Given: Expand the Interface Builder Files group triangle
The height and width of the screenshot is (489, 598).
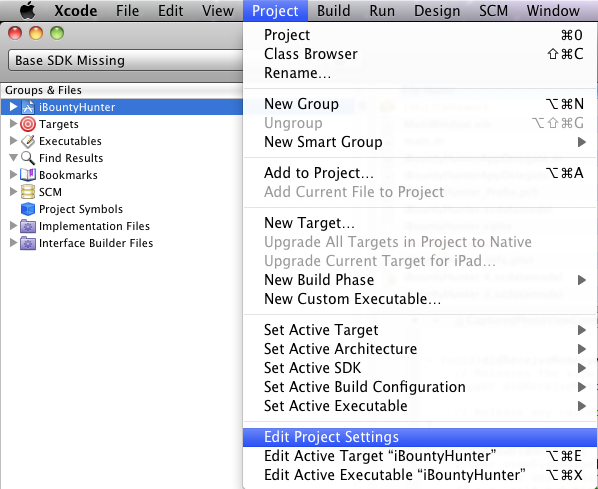Looking at the screenshot, I should click(x=13, y=243).
